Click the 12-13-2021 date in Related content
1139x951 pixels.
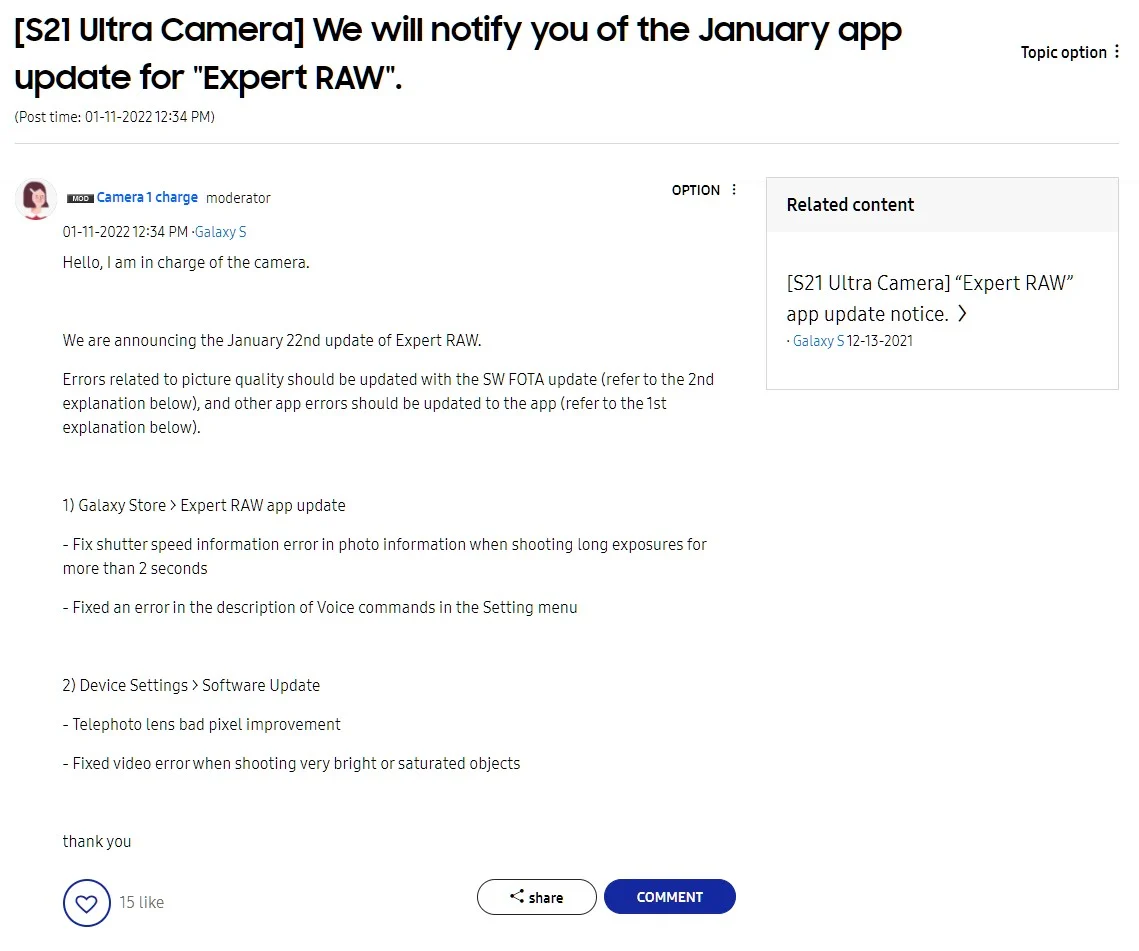click(x=880, y=341)
